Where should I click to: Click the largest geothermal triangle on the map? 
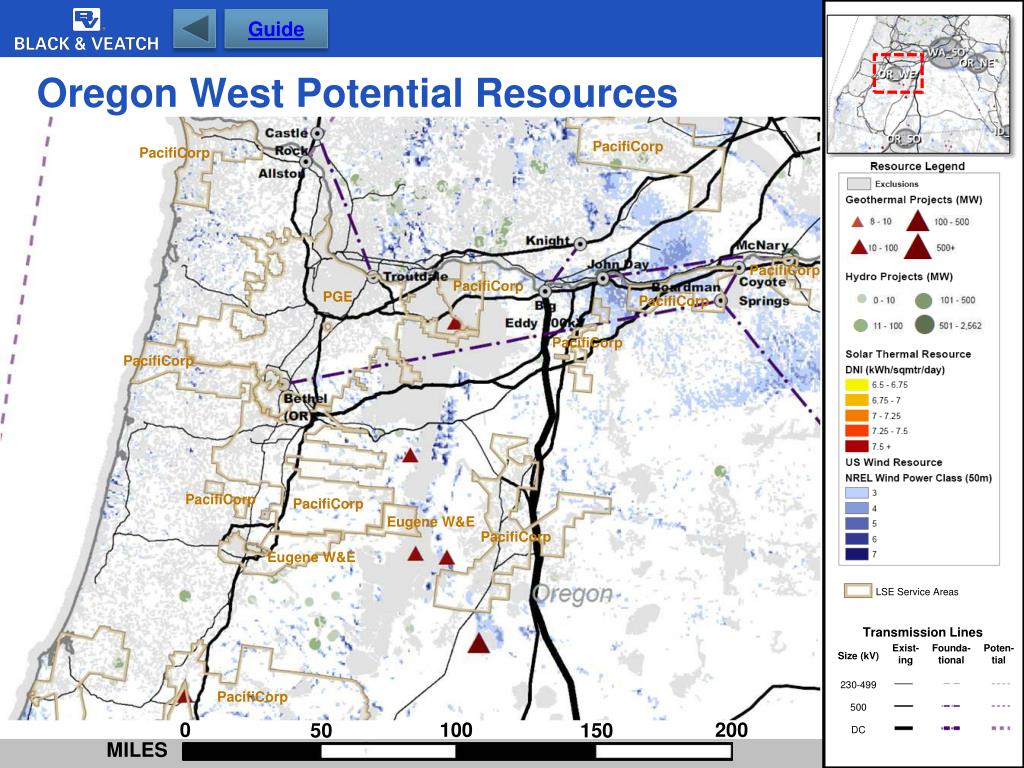click(x=479, y=643)
